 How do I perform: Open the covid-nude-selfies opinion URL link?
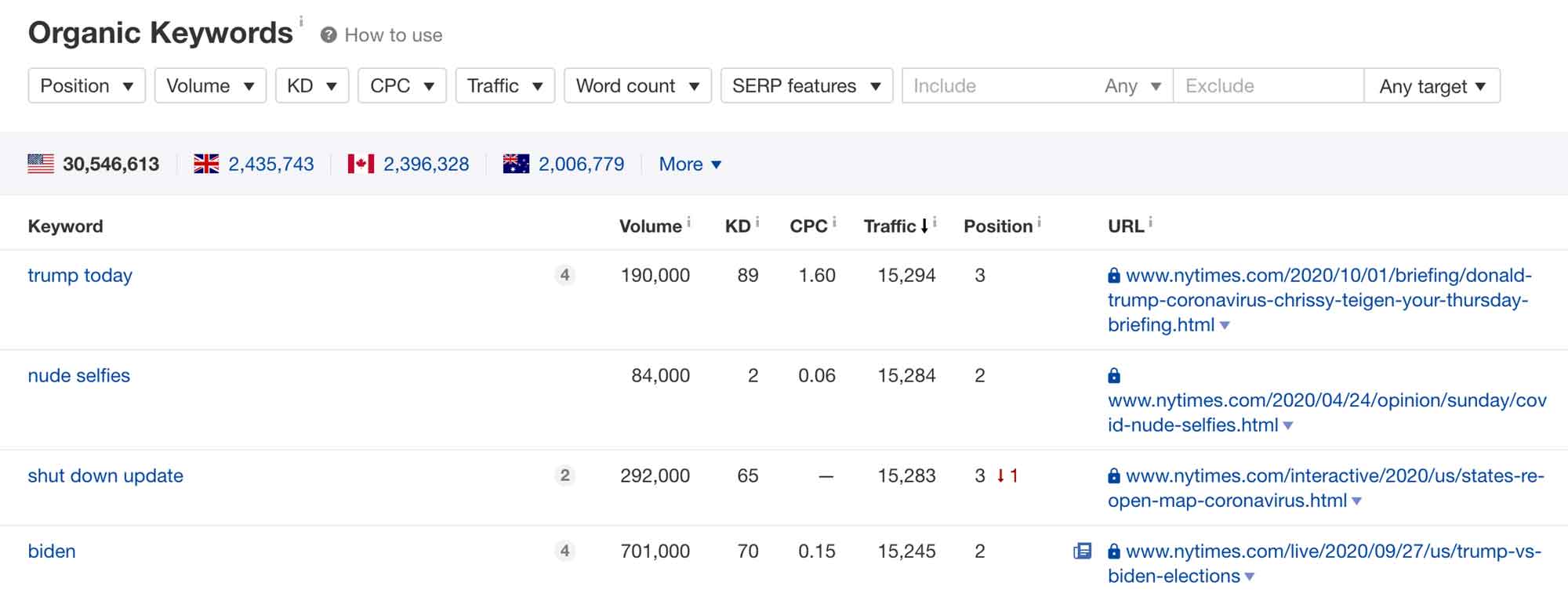1327,413
